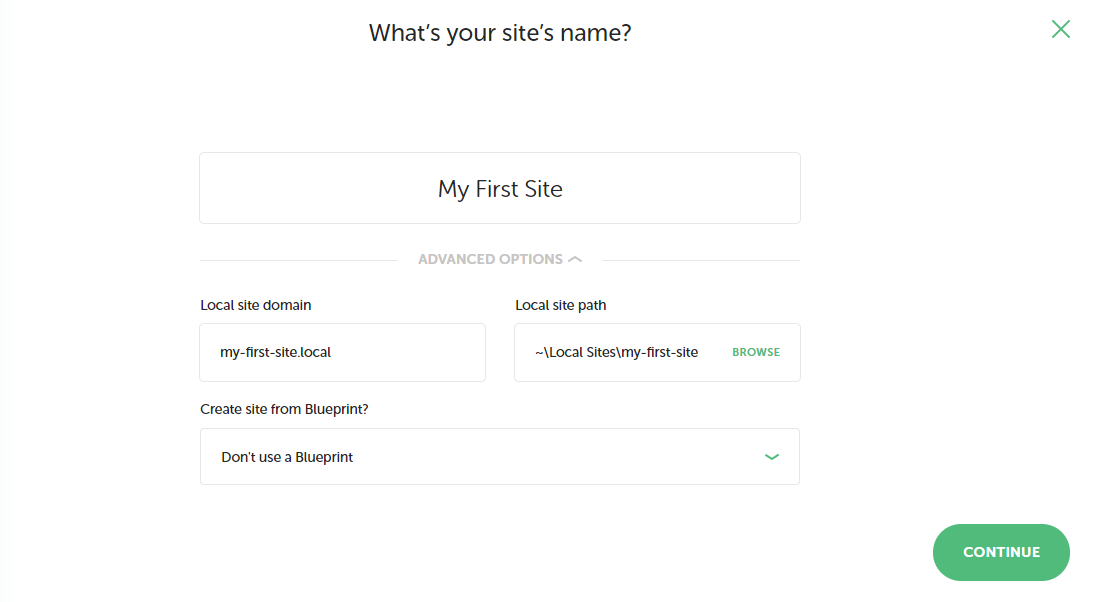Screen dimensions: 1094x602
Task: Click the 'Local site path' label
Action: click(560, 305)
